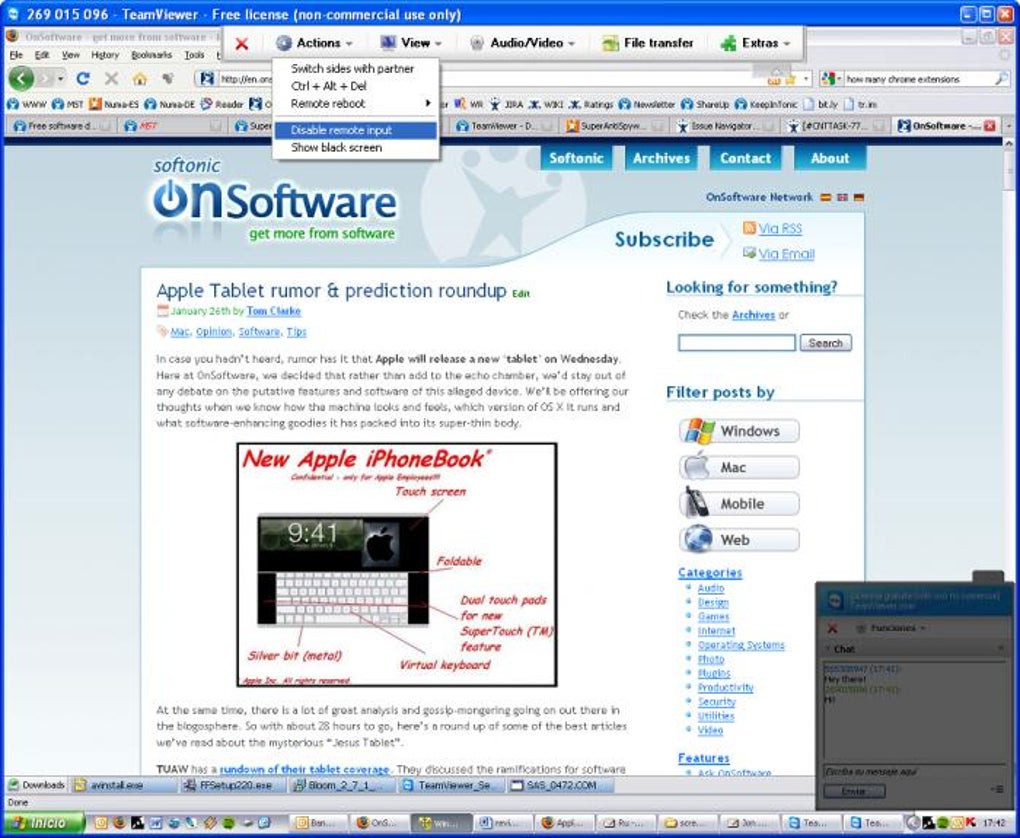Click the Firefox back button
Image resolution: width=1020 pixels, height=838 pixels.
pos(22,79)
